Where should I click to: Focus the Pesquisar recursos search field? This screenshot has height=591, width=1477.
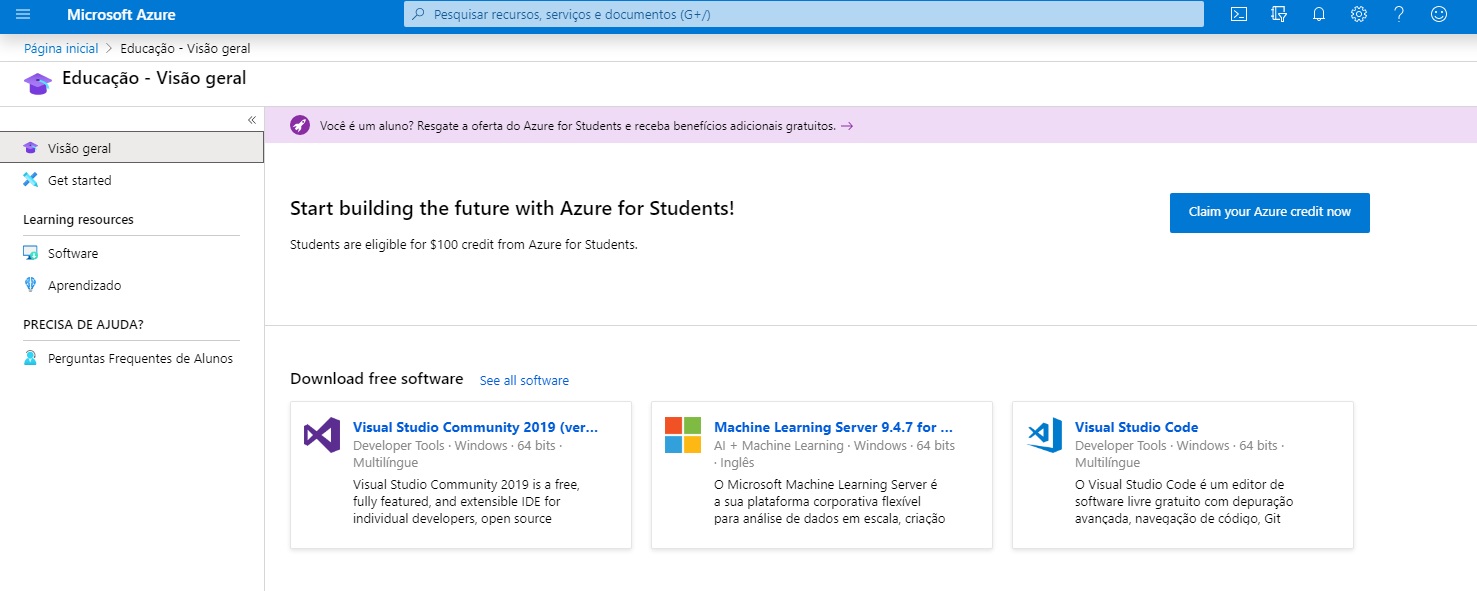804,14
